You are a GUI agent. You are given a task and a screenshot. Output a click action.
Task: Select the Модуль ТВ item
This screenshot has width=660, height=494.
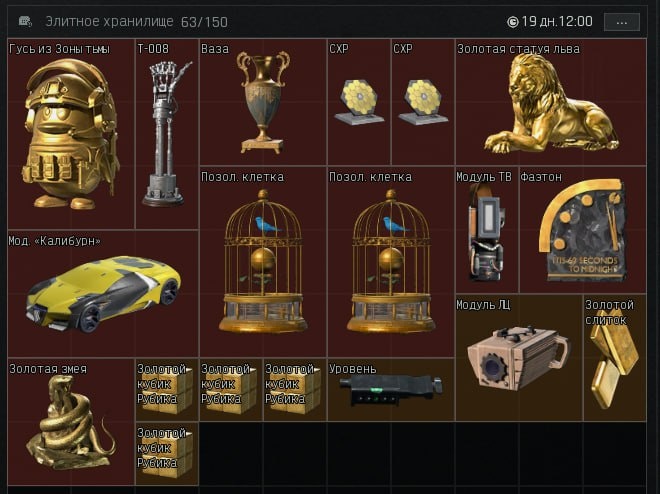point(487,230)
